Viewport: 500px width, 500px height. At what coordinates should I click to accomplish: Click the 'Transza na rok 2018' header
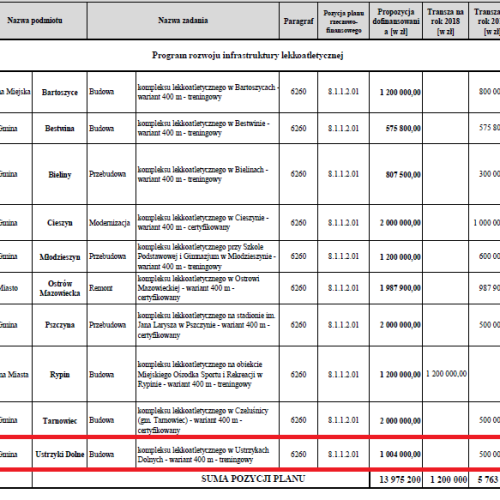point(445,22)
